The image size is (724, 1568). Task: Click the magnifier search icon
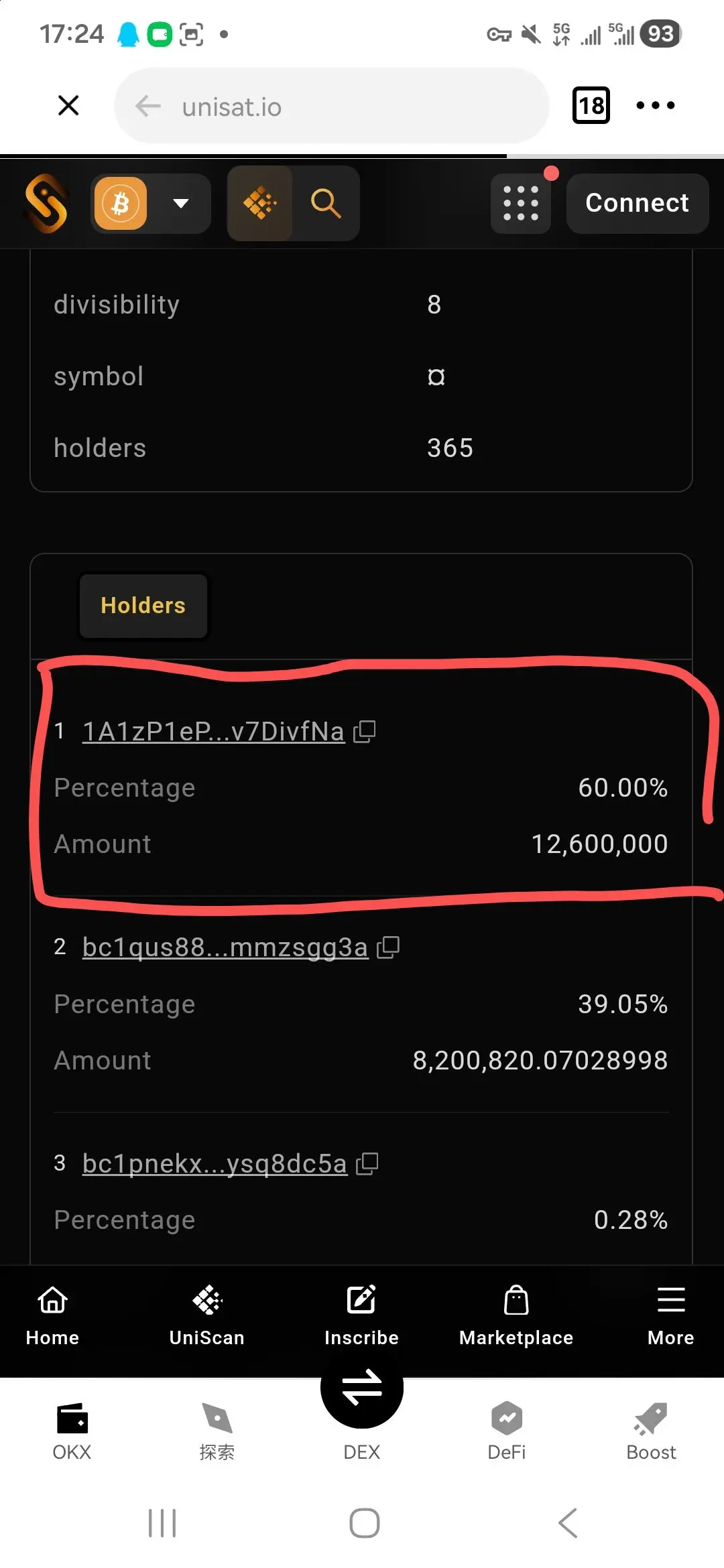click(326, 203)
